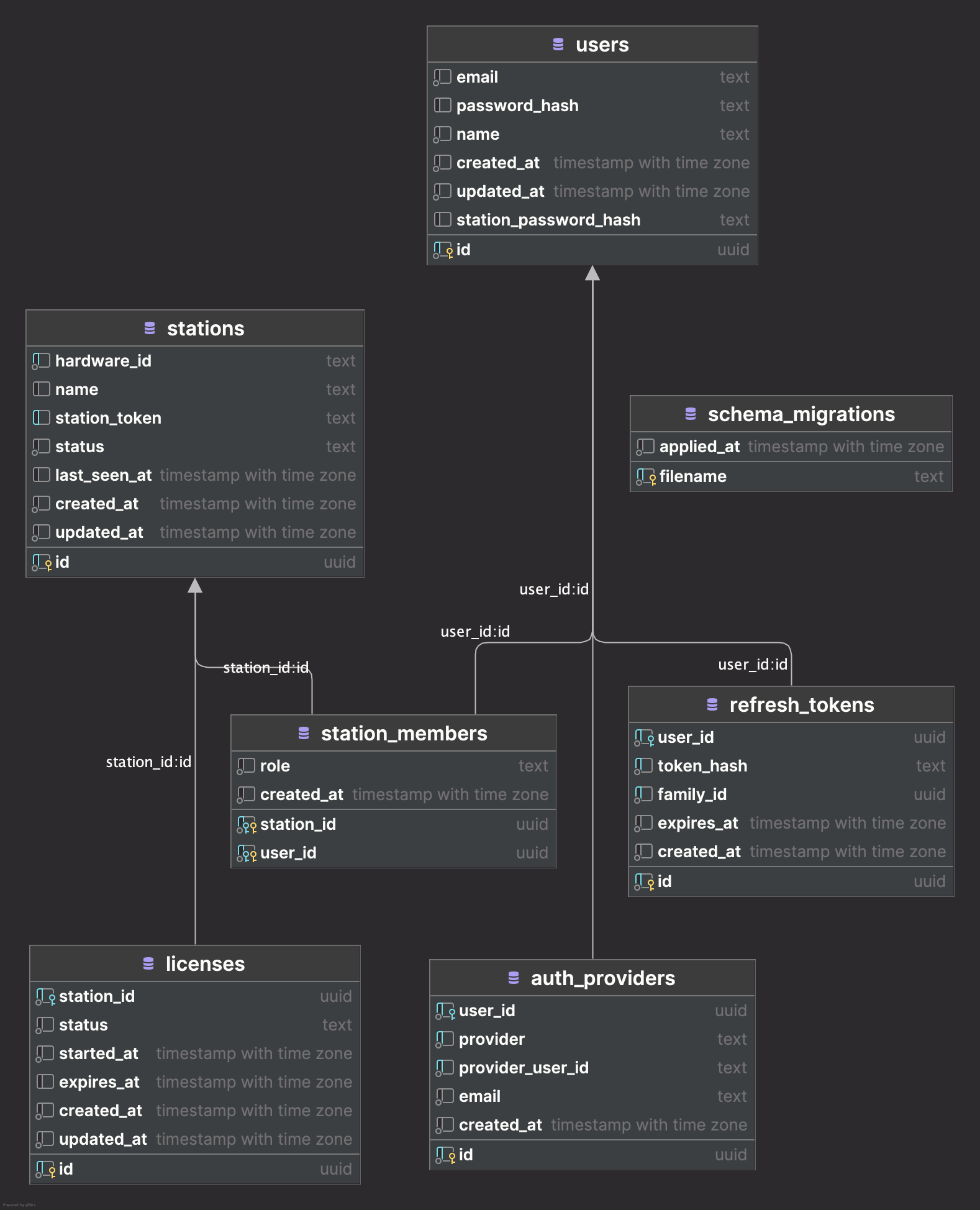The width and height of the screenshot is (980, 1210).
Task: Click the auth_providers email column name
Action: (479, 1096)
